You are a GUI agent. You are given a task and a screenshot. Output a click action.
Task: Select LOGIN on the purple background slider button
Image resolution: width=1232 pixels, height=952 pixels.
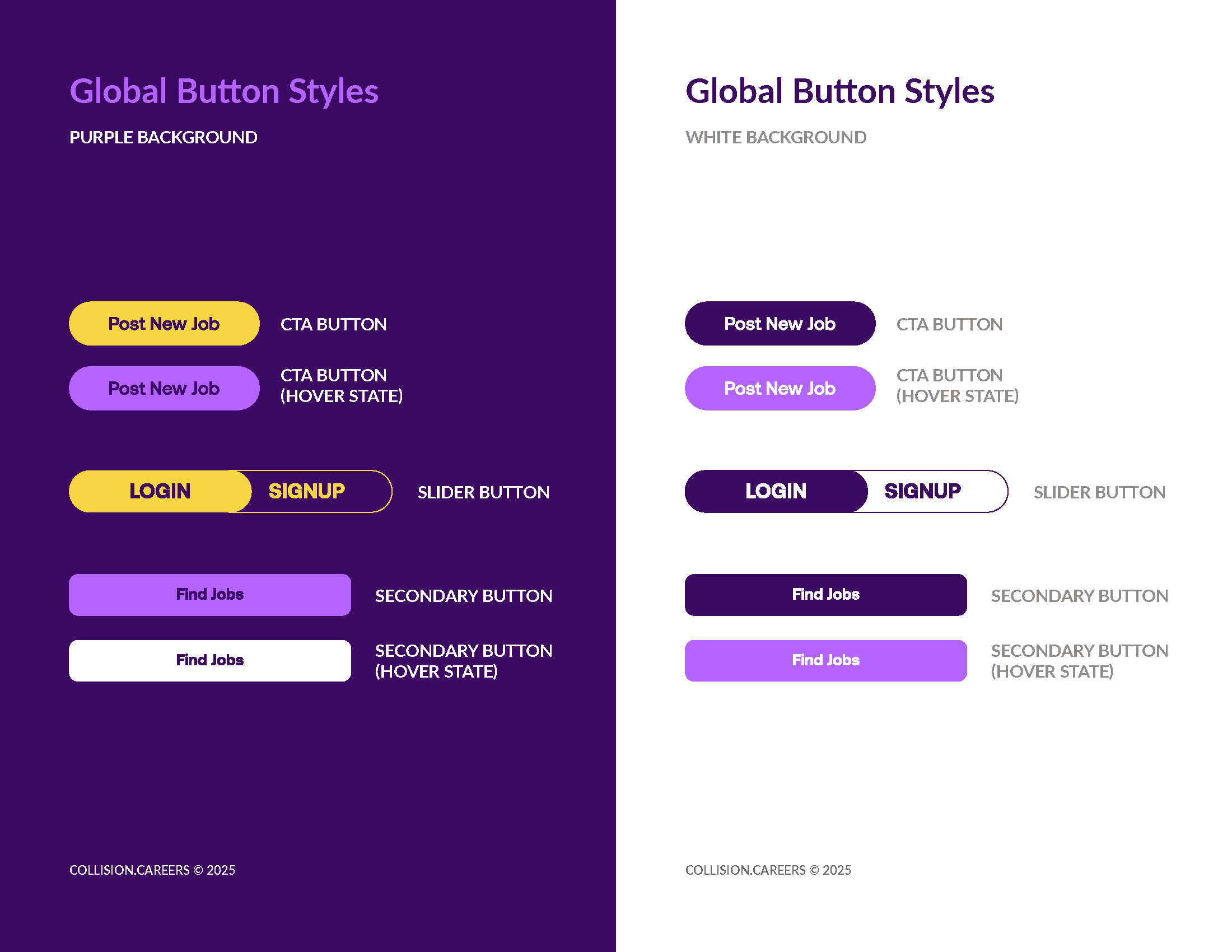point(160,491)
